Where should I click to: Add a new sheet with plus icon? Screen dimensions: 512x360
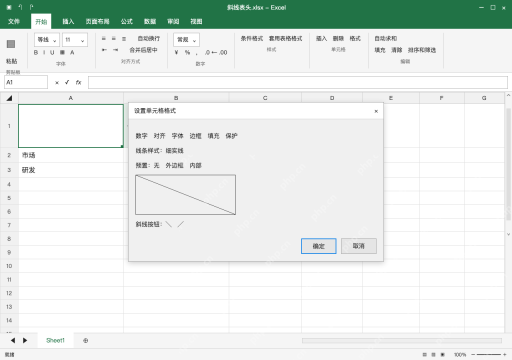click(x=86, y=341)
